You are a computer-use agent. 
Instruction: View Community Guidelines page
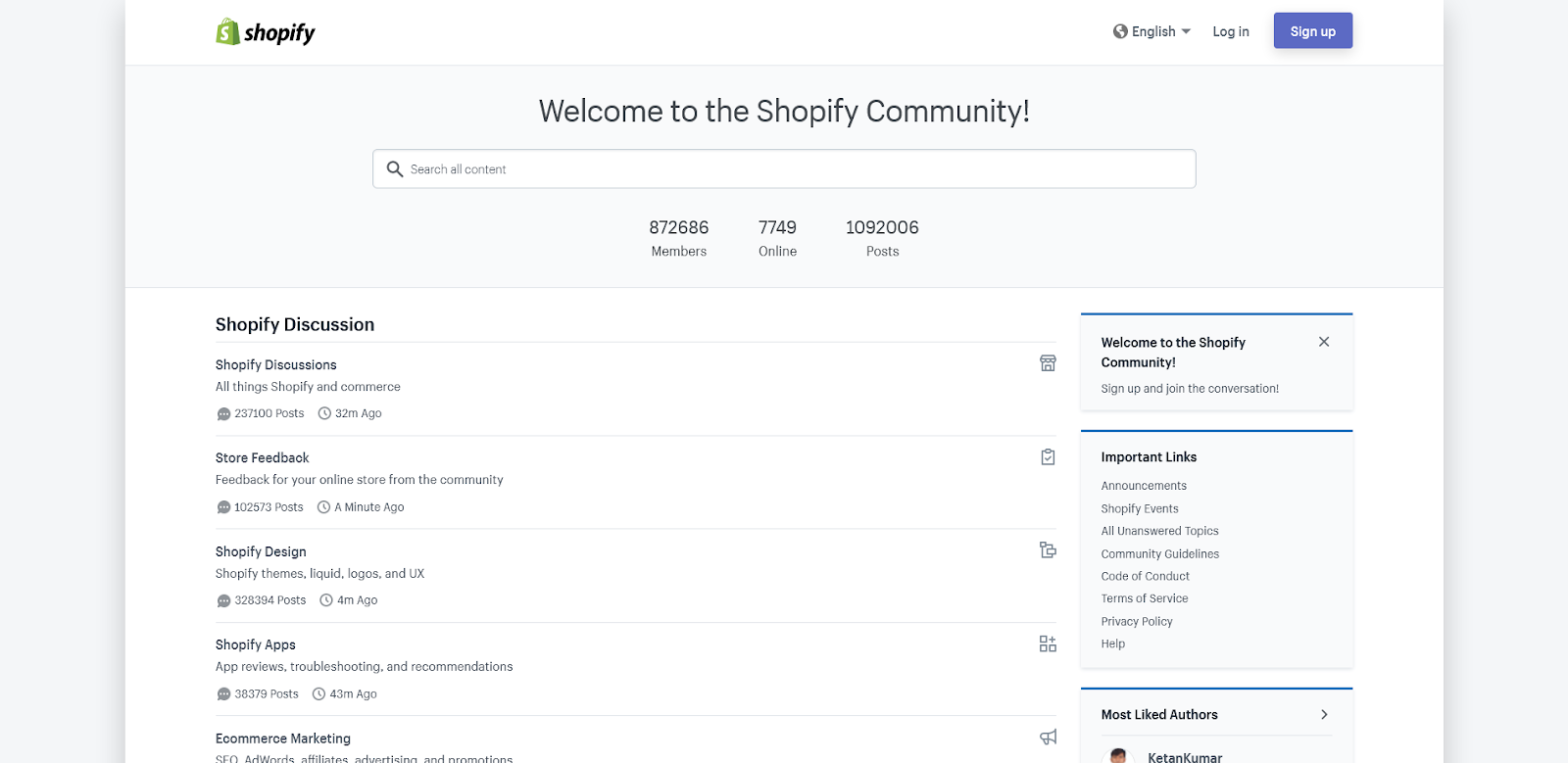tap(1159, 553)
